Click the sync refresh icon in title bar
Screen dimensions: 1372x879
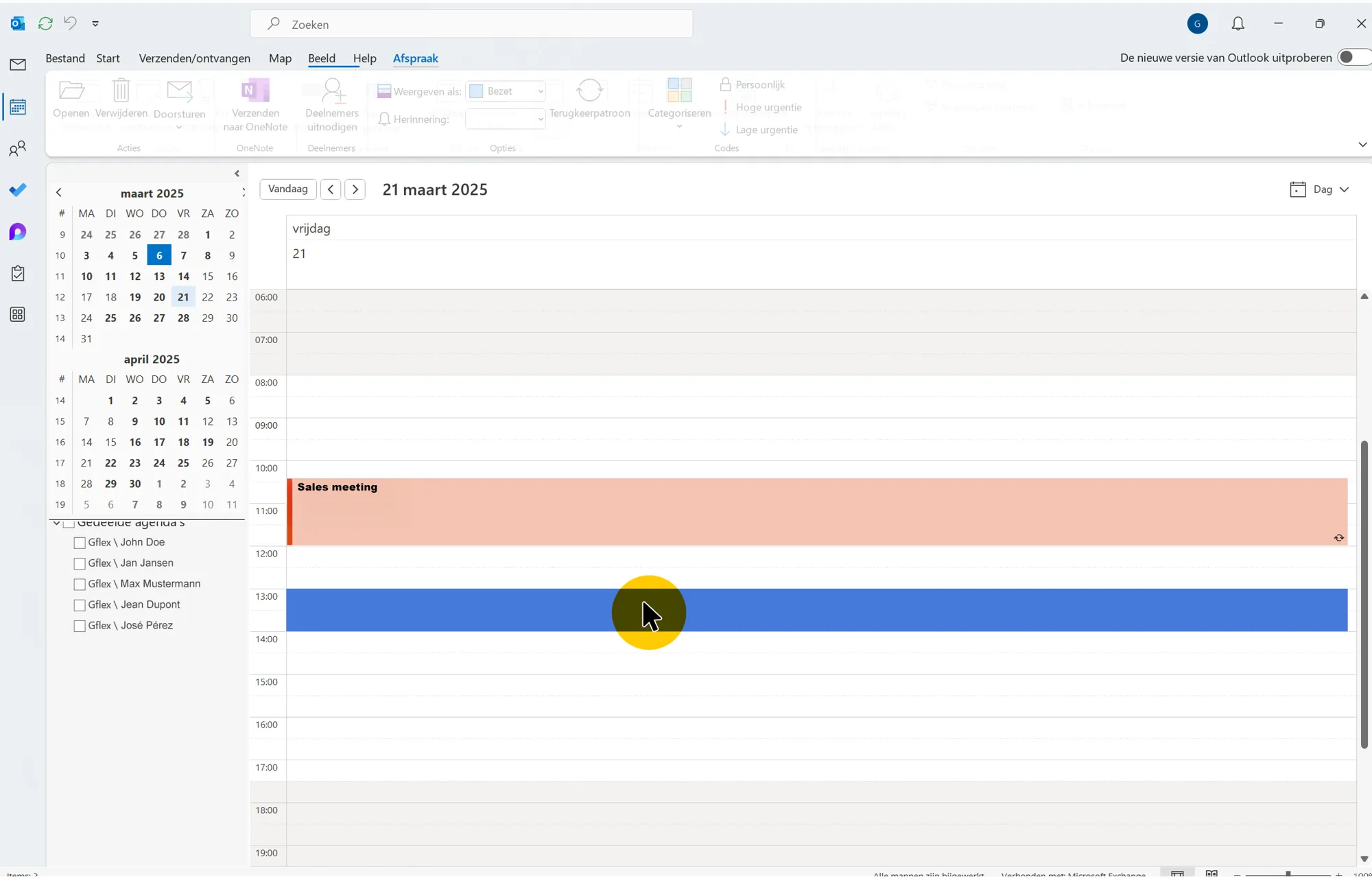coord(45,24)
